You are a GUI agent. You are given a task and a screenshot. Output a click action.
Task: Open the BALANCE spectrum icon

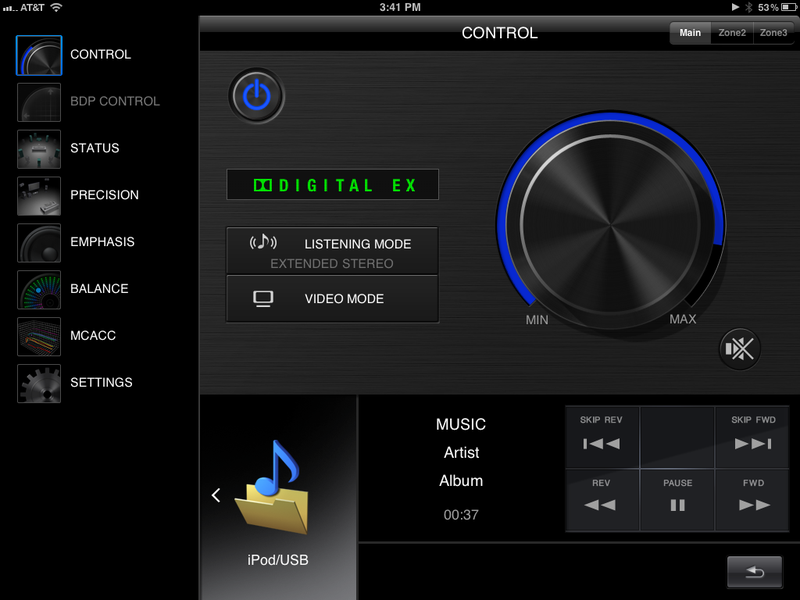pos(39,290)
